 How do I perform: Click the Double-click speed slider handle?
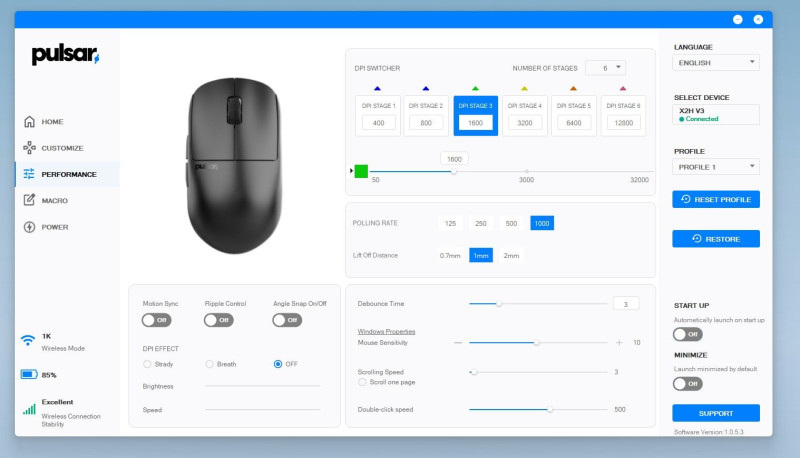pos(550,410)
